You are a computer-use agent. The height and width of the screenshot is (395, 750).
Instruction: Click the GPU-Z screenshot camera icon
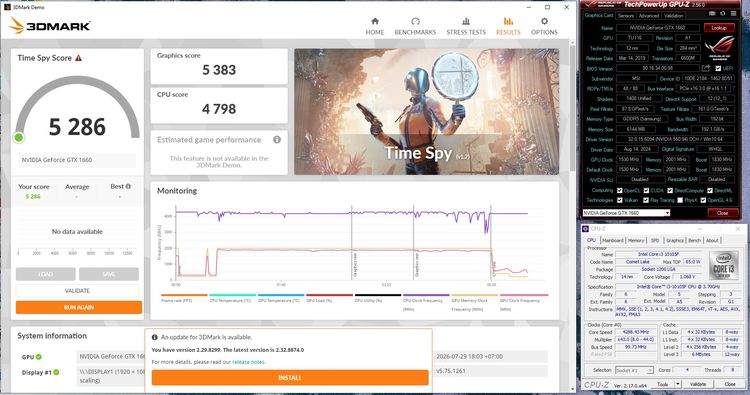(712, 14)
